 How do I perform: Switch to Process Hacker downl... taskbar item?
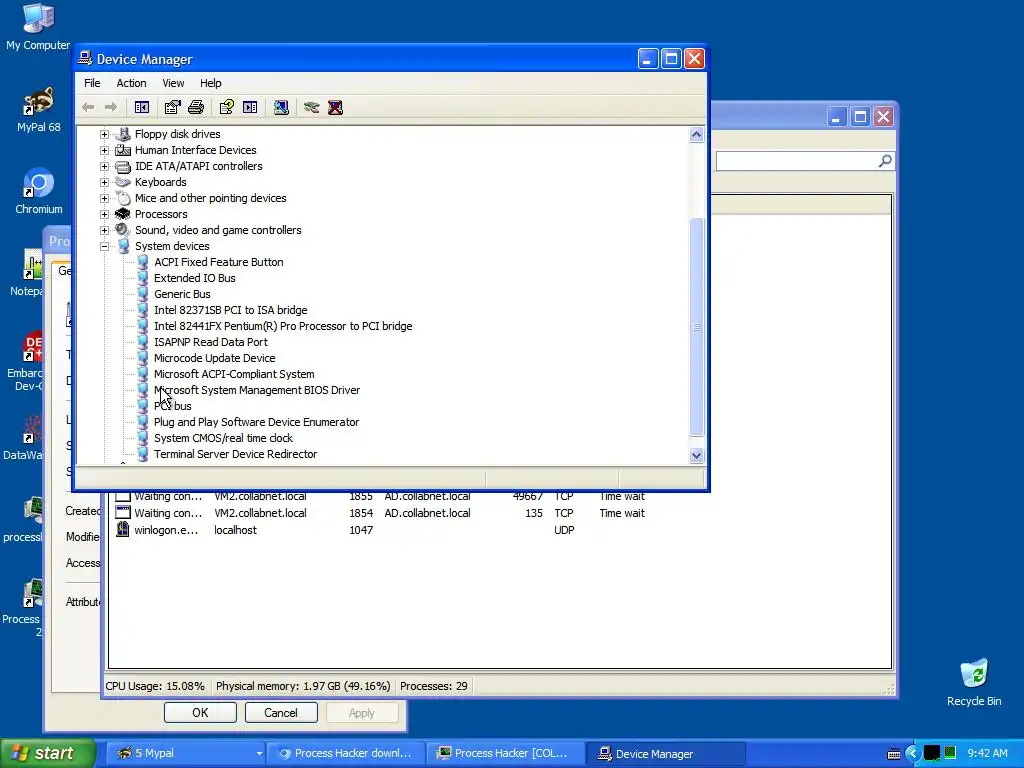(346, 754)
